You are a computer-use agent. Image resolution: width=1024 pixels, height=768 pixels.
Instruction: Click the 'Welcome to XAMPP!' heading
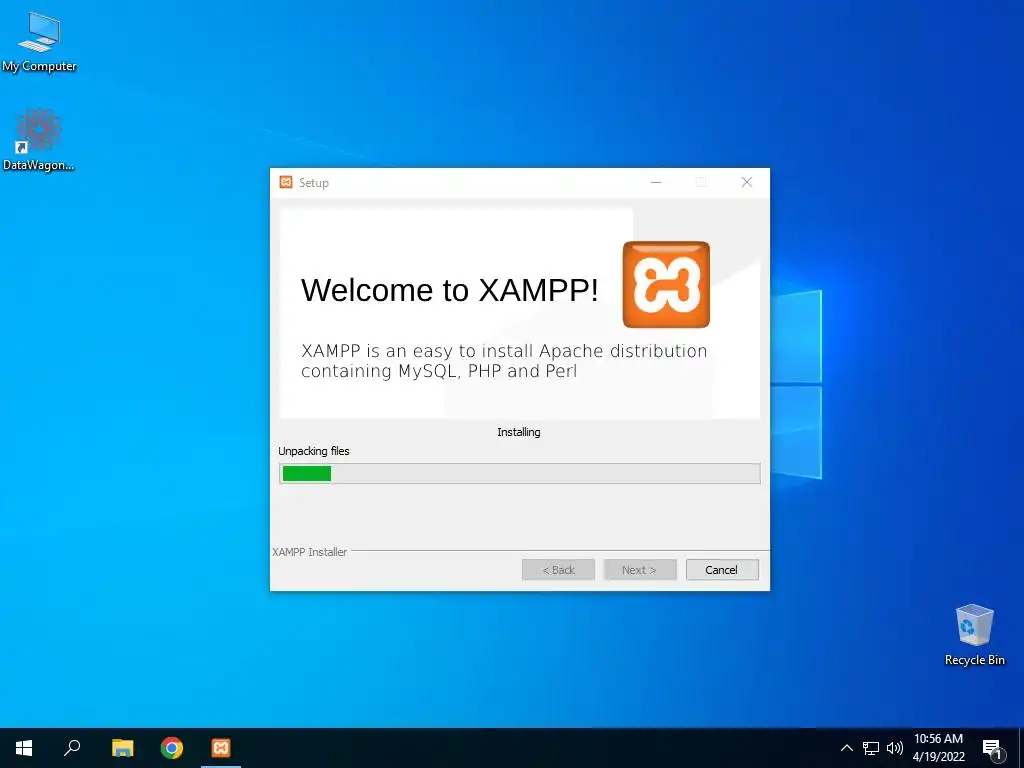(449, 290)
